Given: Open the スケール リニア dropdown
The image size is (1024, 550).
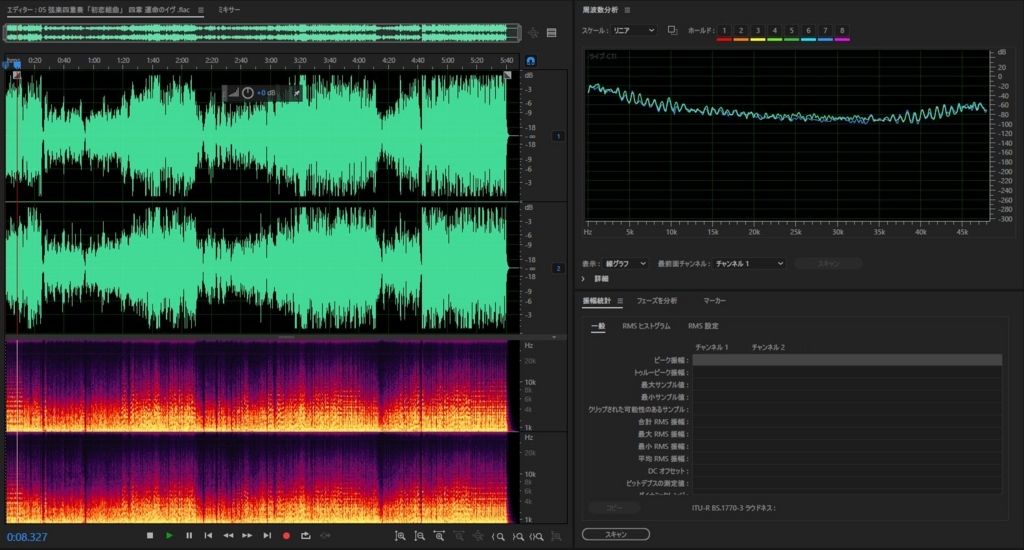Looking at the screenshot, I should click(x=633, y=30).
